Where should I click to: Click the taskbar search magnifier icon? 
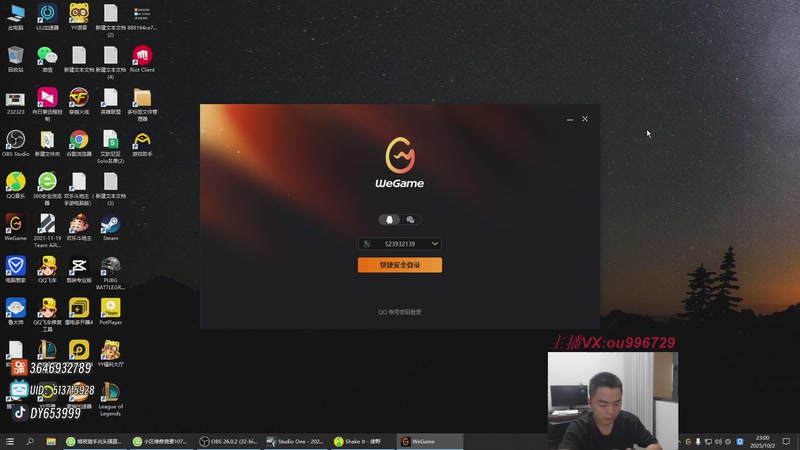[x=30, y=441]
